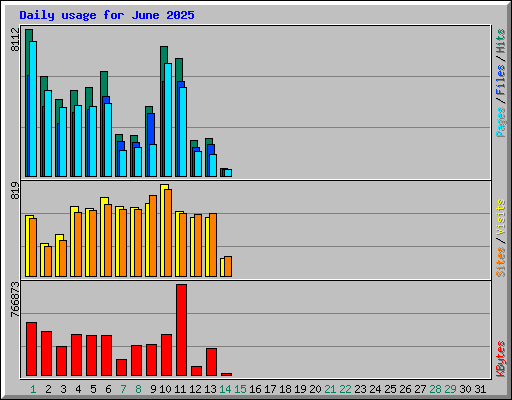Click the Hits legend label
Viewport: 512px width, 400px height.
(x=501, y=41)
